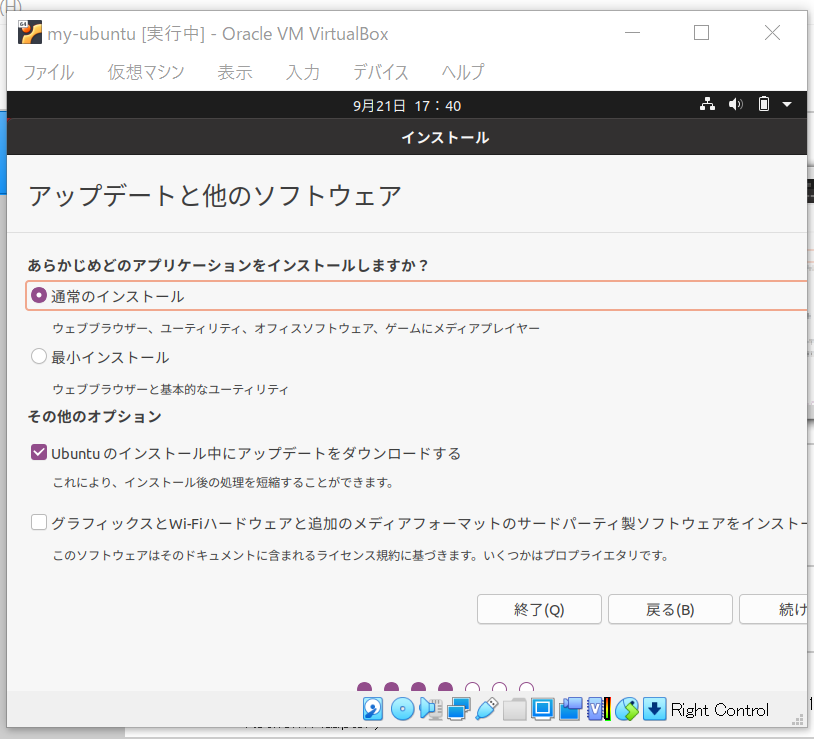814x739 pixels.
Task: Open the Ubuntu system menu arrow
Action: 787,104
